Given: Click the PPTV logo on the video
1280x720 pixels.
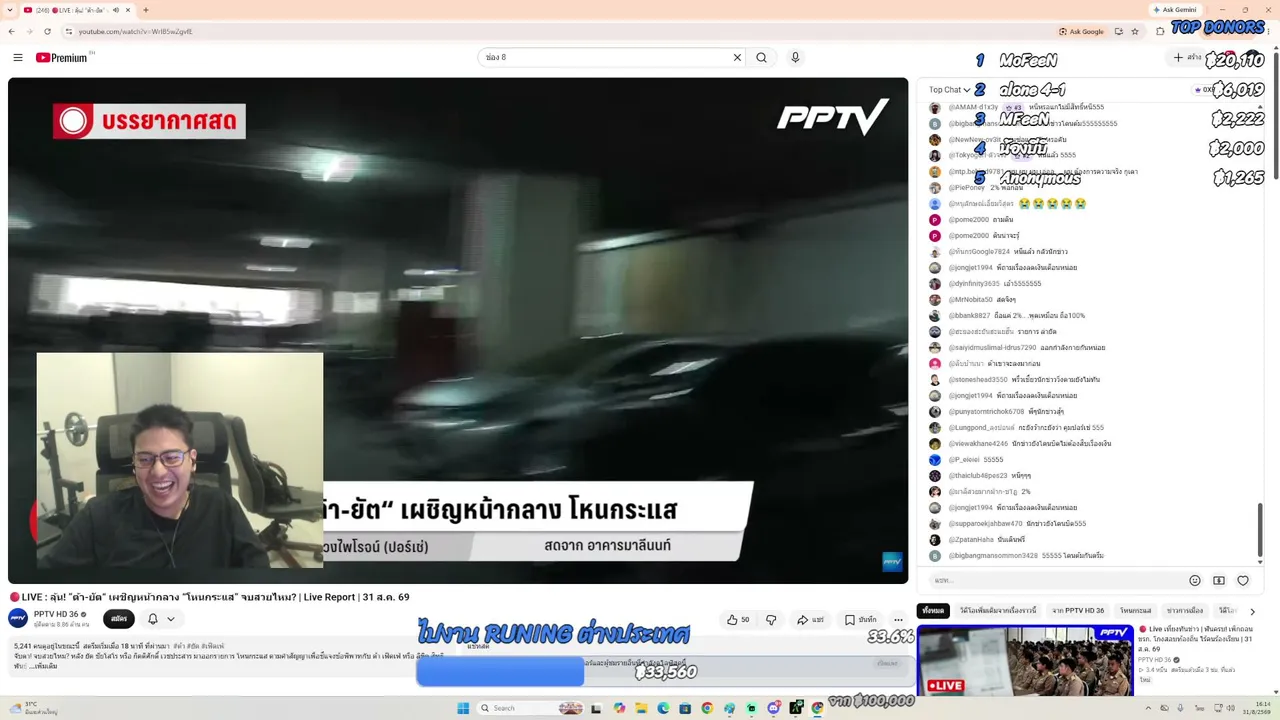Looking at the screenshot, I should tap(833, 117).
